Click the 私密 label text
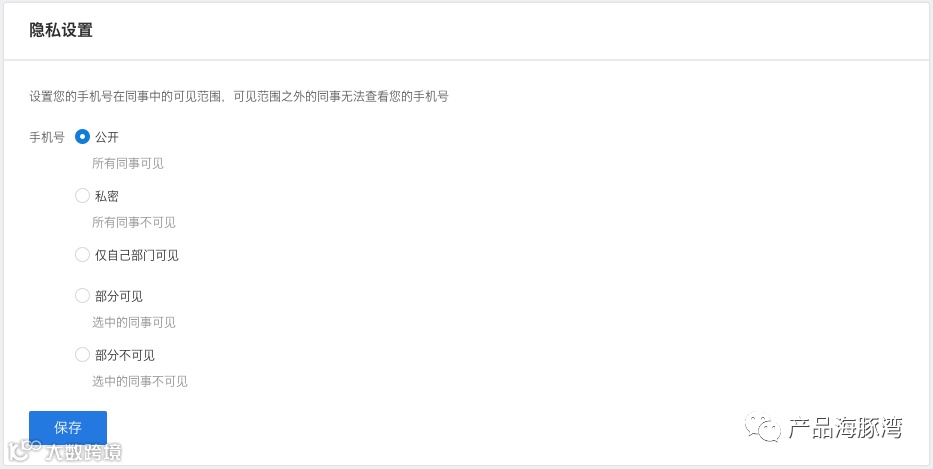Viewport: 933px width, 469px height. tap(107, 196)
